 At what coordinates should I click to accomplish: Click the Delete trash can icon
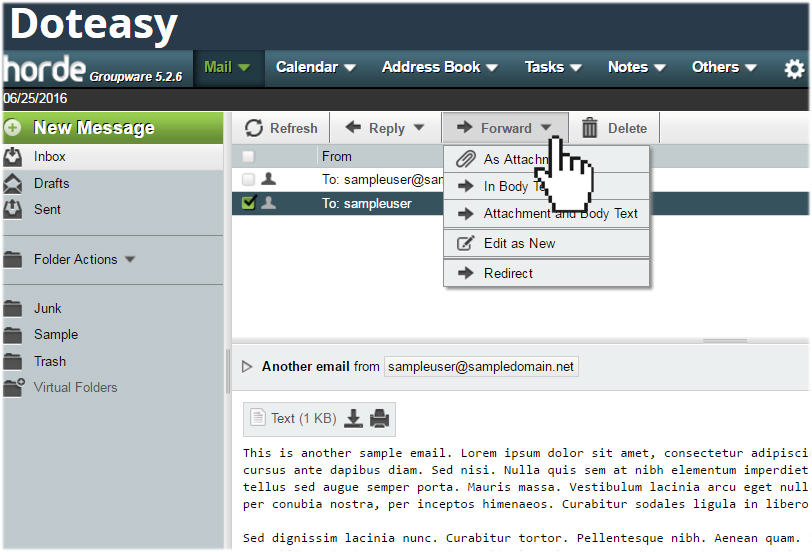click(x=589, y=127)
